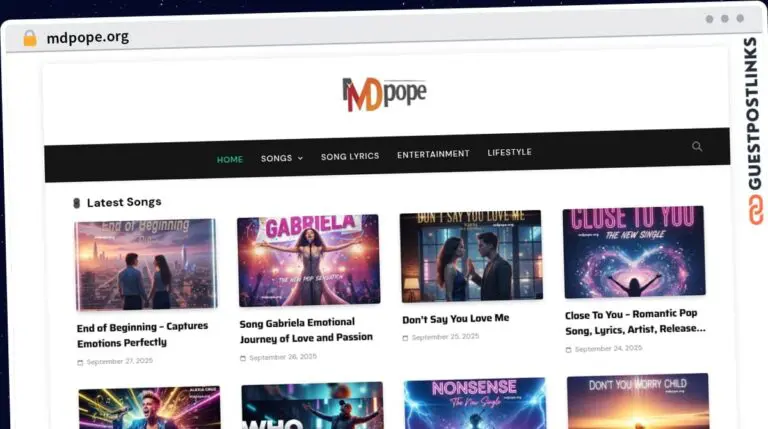Click the date September 24, 2025
Viewport: 768px width, 429px height.
tap(608, 349)
